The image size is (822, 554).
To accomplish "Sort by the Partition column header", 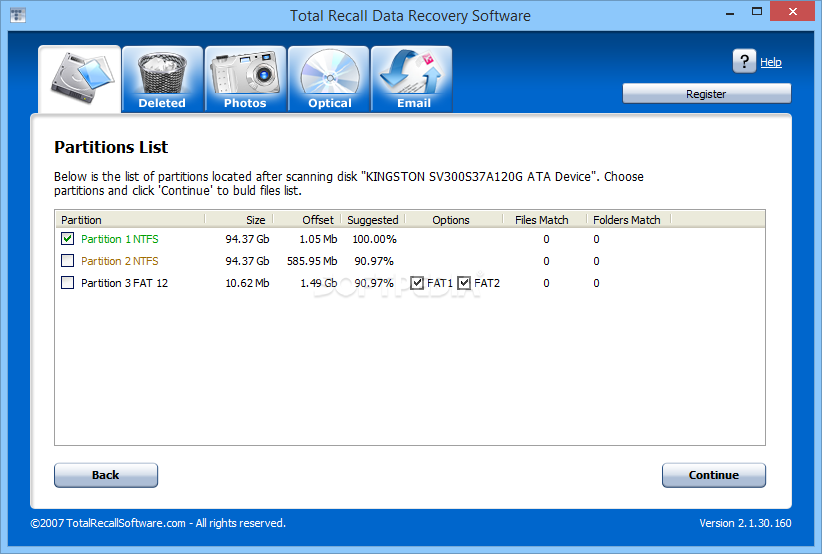I will point(130,220).
